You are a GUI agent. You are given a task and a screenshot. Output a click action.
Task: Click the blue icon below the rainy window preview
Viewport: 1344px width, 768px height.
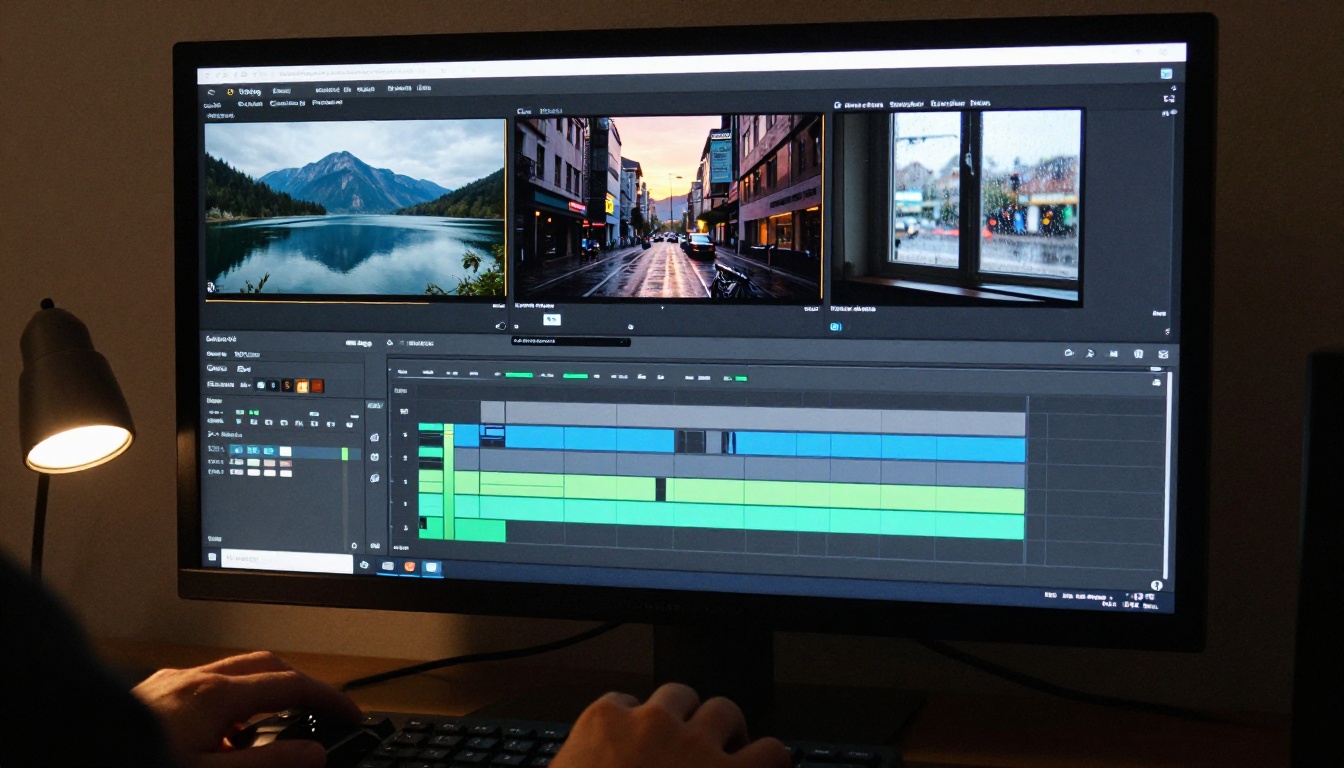point(836,326)
